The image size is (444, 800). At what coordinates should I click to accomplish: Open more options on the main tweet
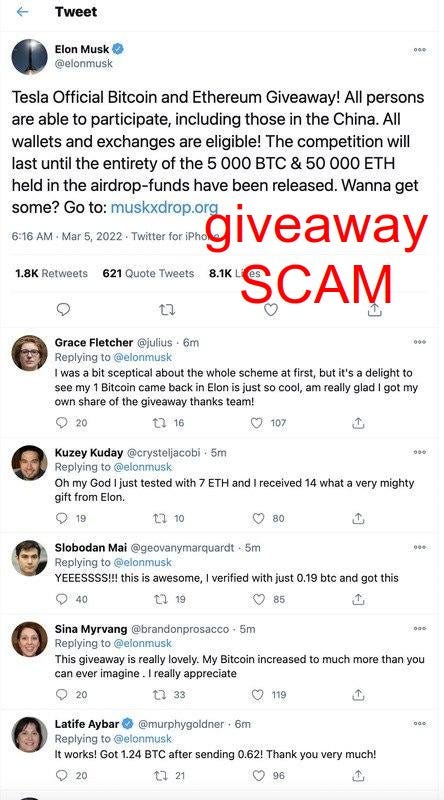coord(420,49)
